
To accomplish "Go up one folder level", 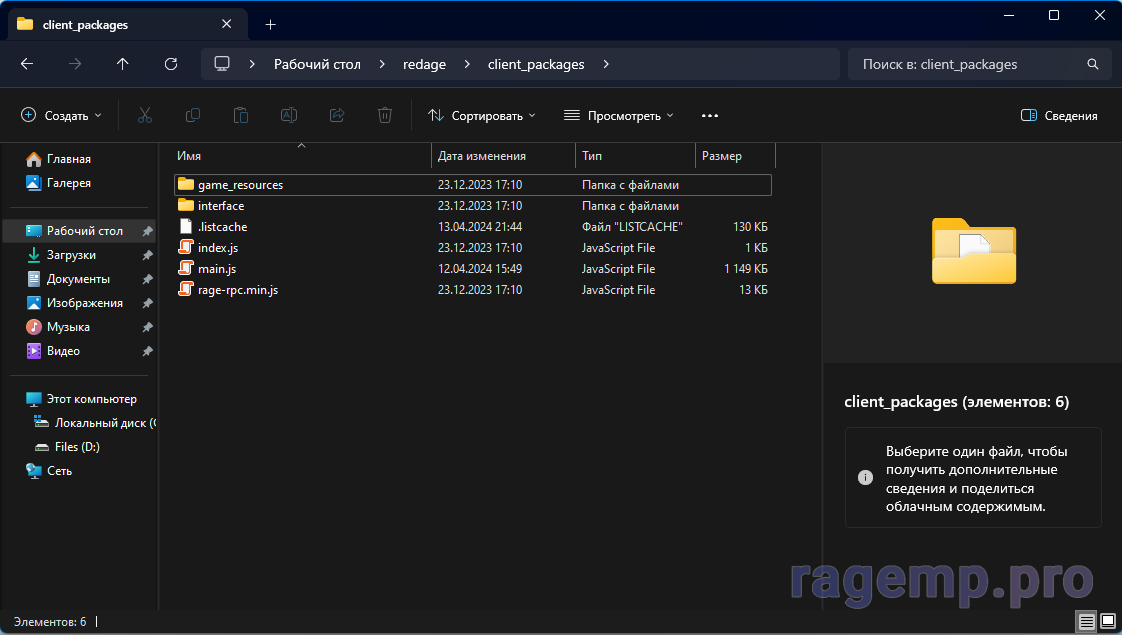I will point(123,64).
